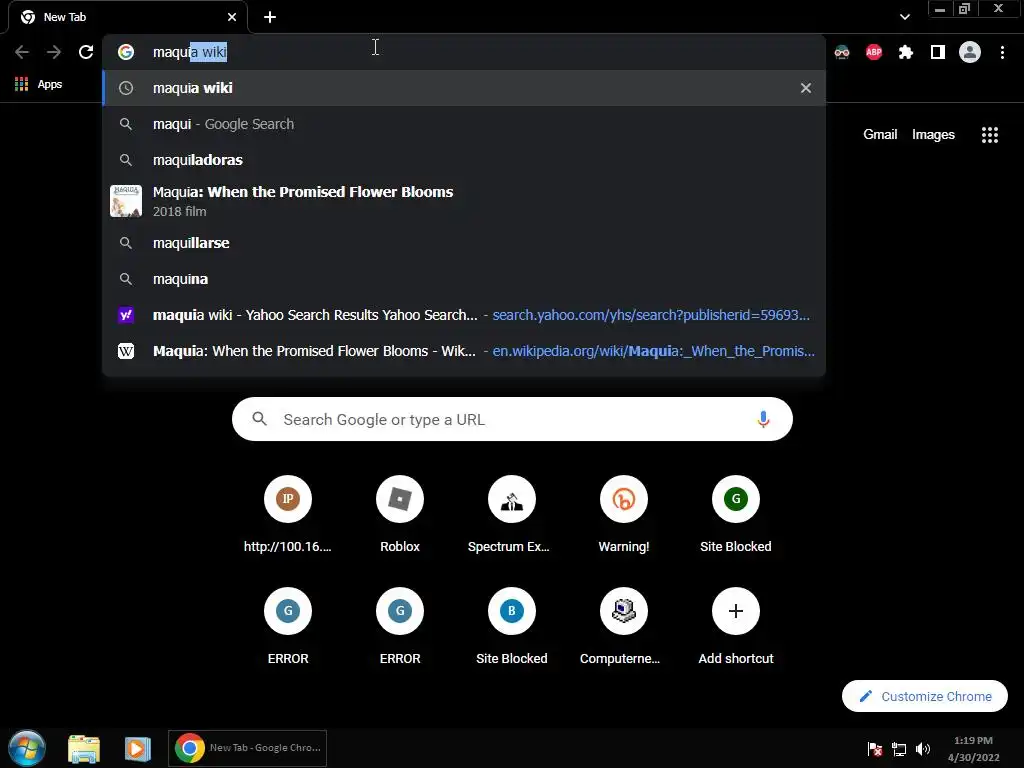Select the maquiladoras suggestion
The width and height of the screenshot is (1024, 768).
464,160
